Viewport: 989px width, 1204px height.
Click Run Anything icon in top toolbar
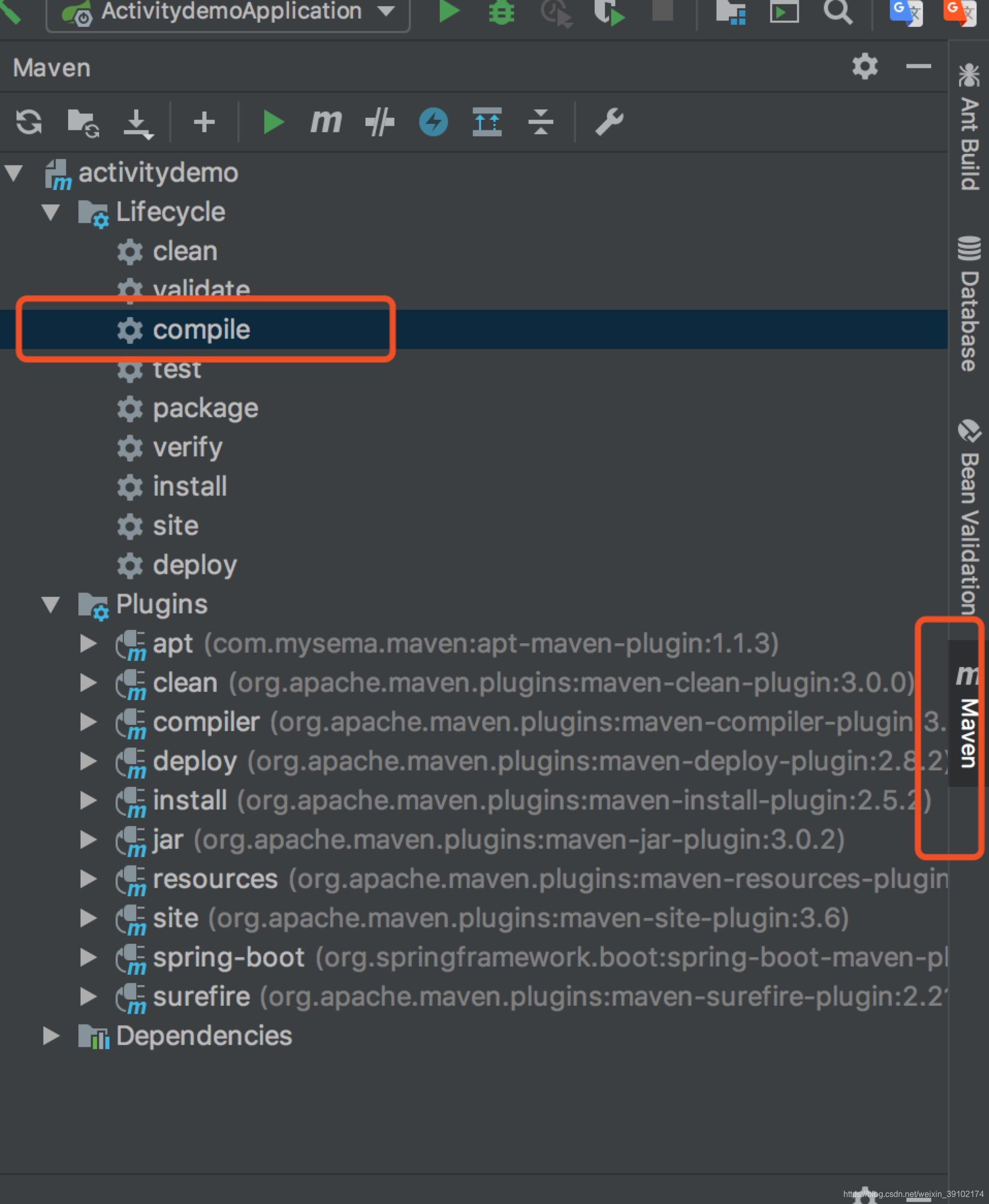pos(785,12)
